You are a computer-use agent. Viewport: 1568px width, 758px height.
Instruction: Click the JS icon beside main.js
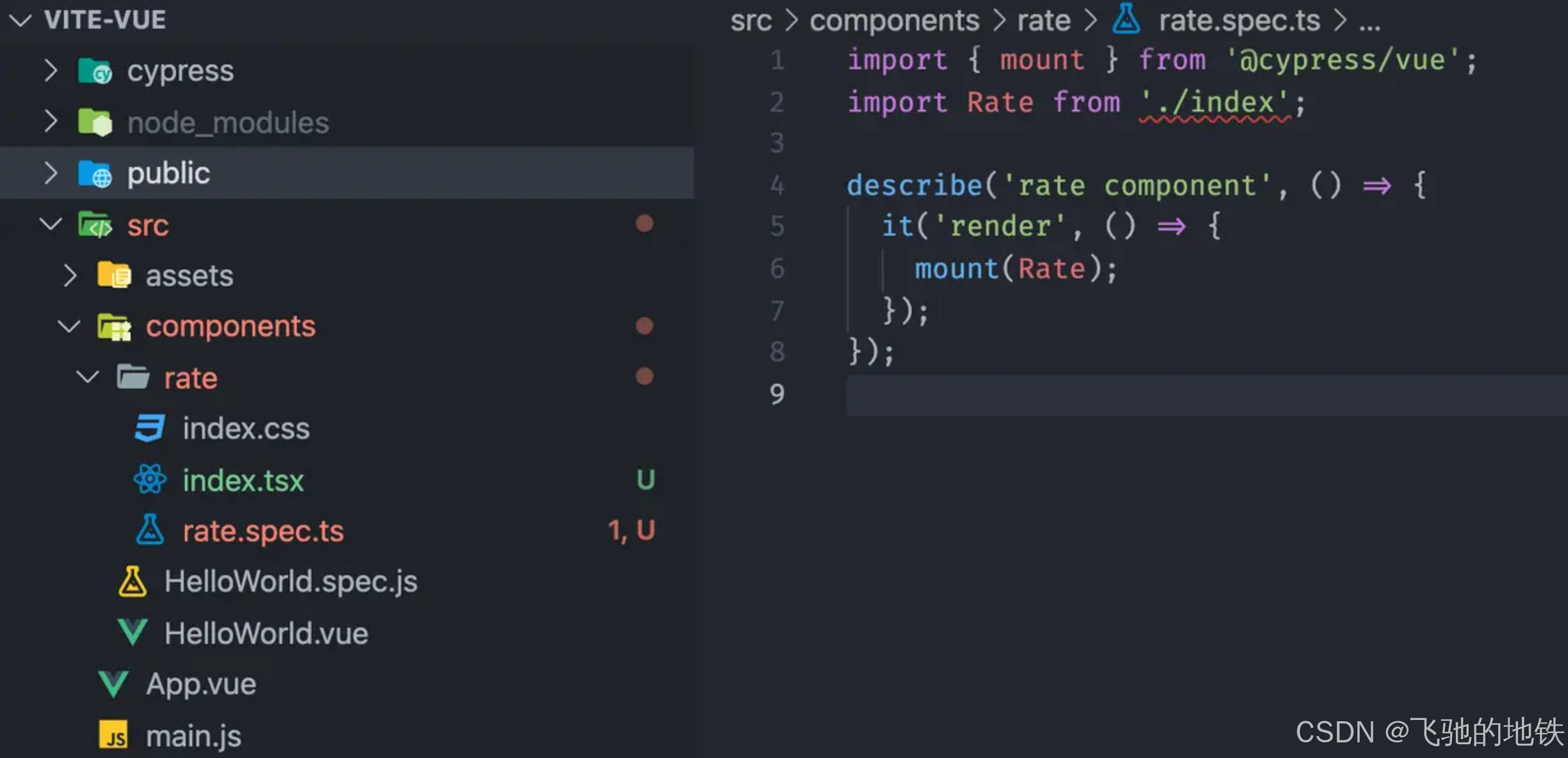(113, 736)
